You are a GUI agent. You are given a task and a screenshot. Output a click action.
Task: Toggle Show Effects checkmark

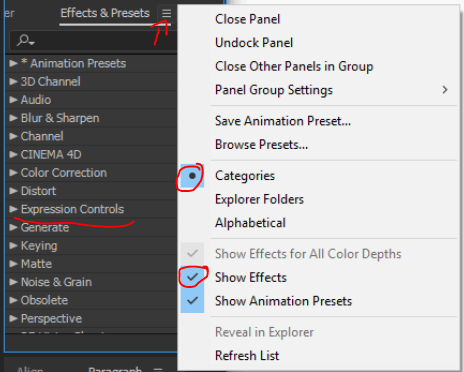click(192, 277)
